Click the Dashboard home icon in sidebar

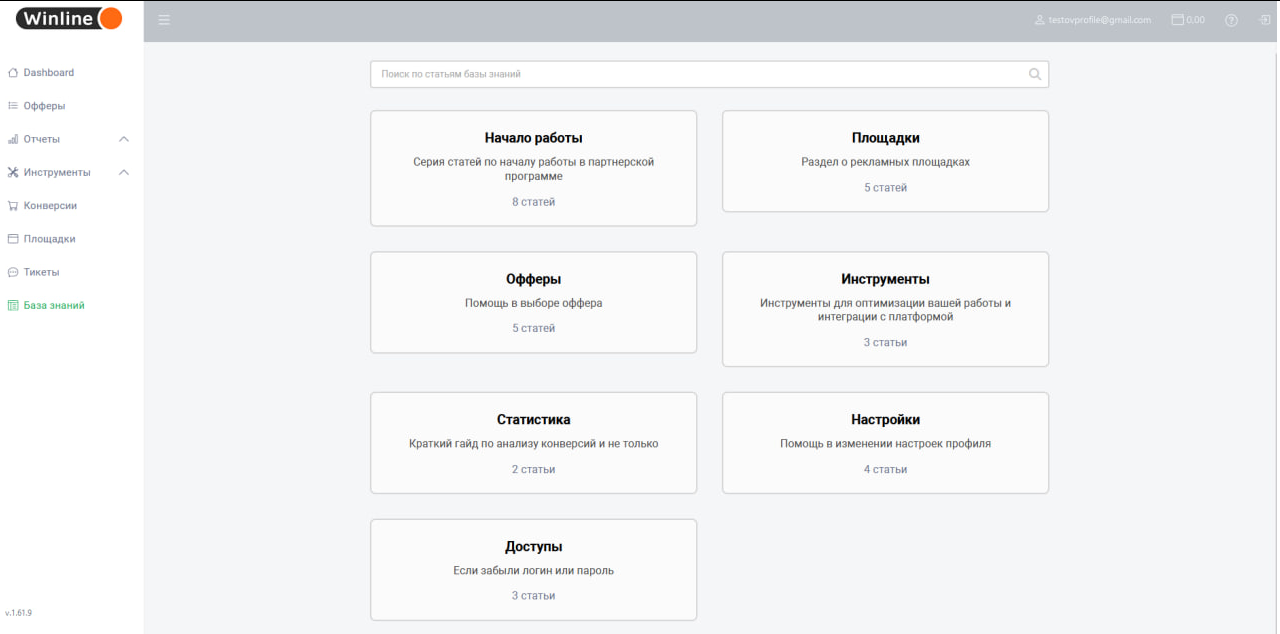pos(13,73)
